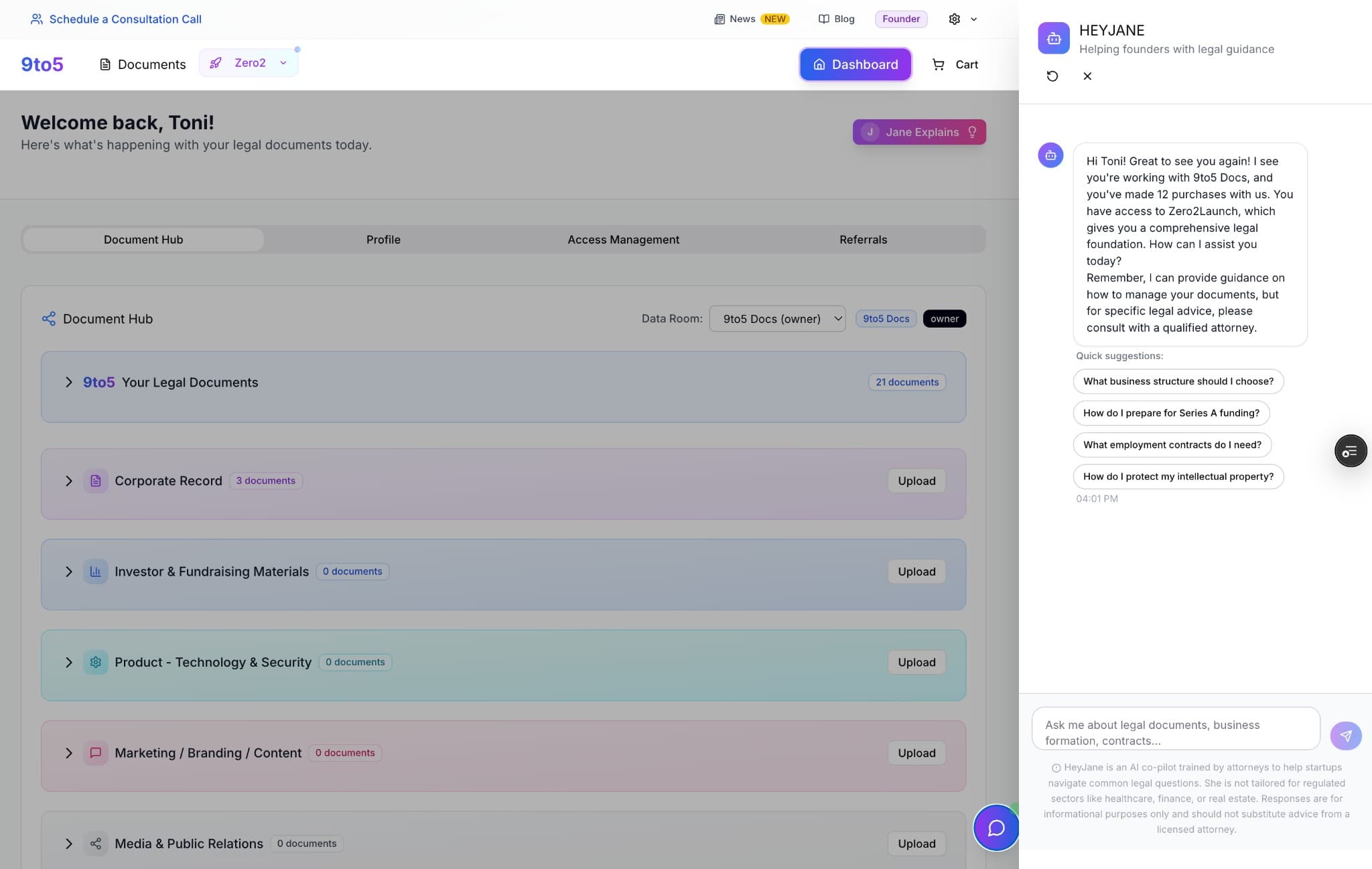Click the chat message input field
This screenshot has height=869, width=1372.
[x=1175, y=732]
